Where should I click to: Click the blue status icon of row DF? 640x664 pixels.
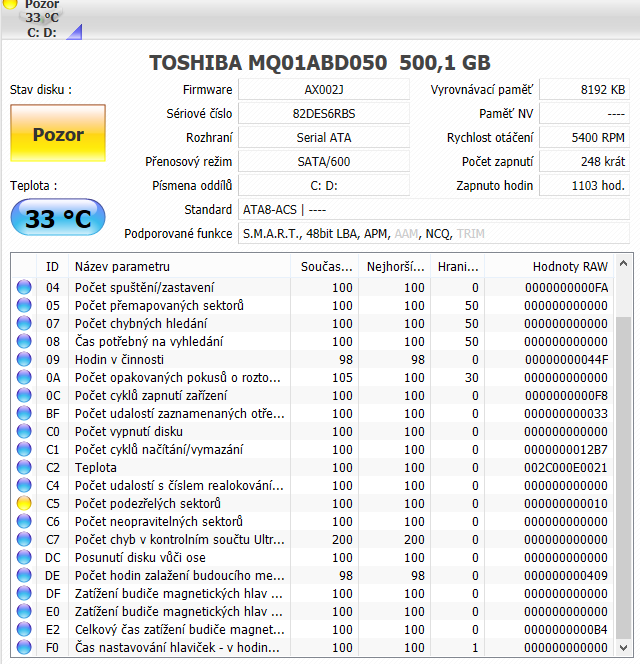point(24,593)
